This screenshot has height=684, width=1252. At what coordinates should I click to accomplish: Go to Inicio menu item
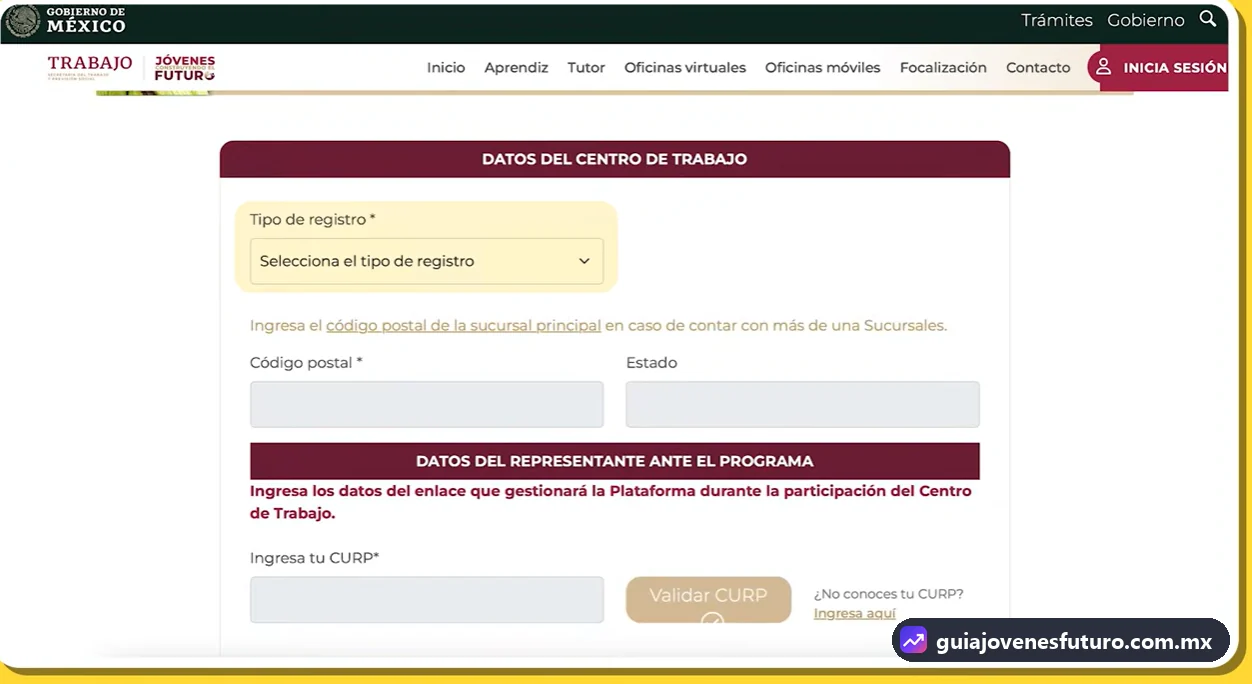tap(446, 68)
